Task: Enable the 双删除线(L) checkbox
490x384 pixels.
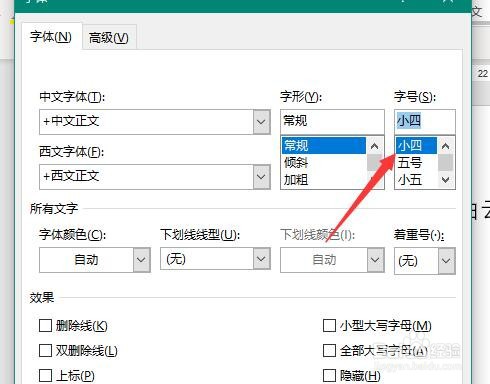Action: tap(46, 351)
